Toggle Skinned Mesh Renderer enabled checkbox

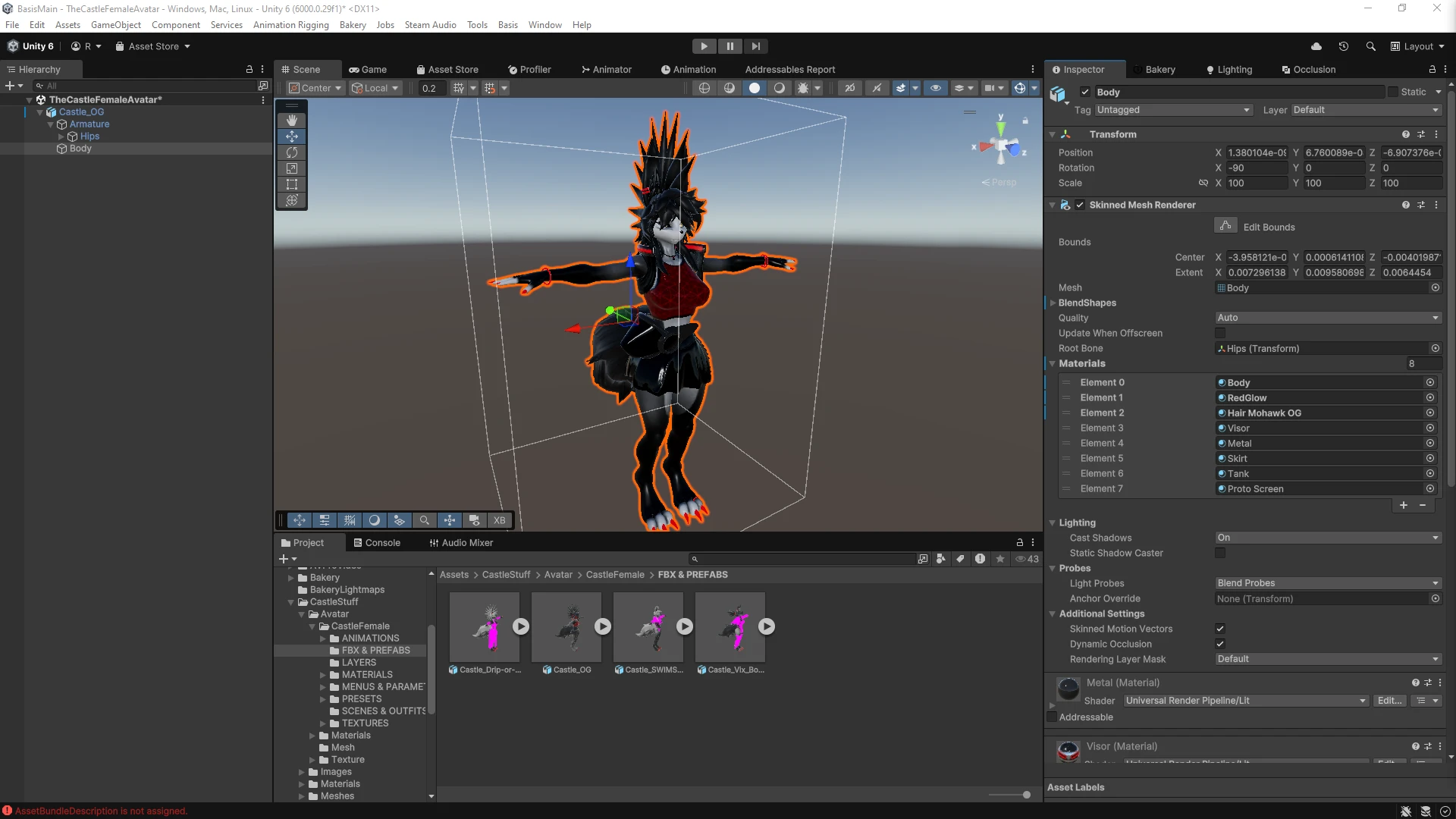1080,205
